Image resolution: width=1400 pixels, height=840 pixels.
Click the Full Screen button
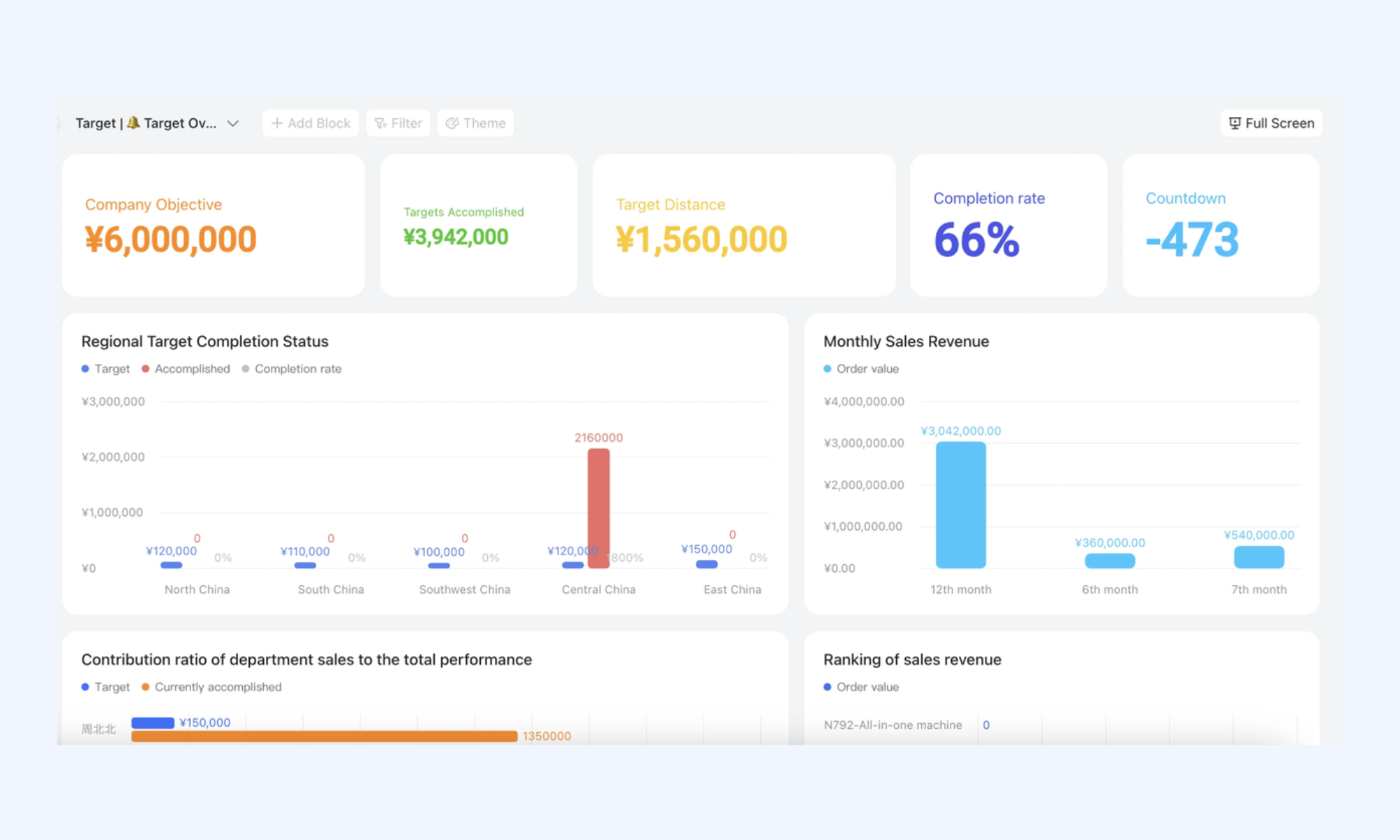click(x=1271, y=123)
